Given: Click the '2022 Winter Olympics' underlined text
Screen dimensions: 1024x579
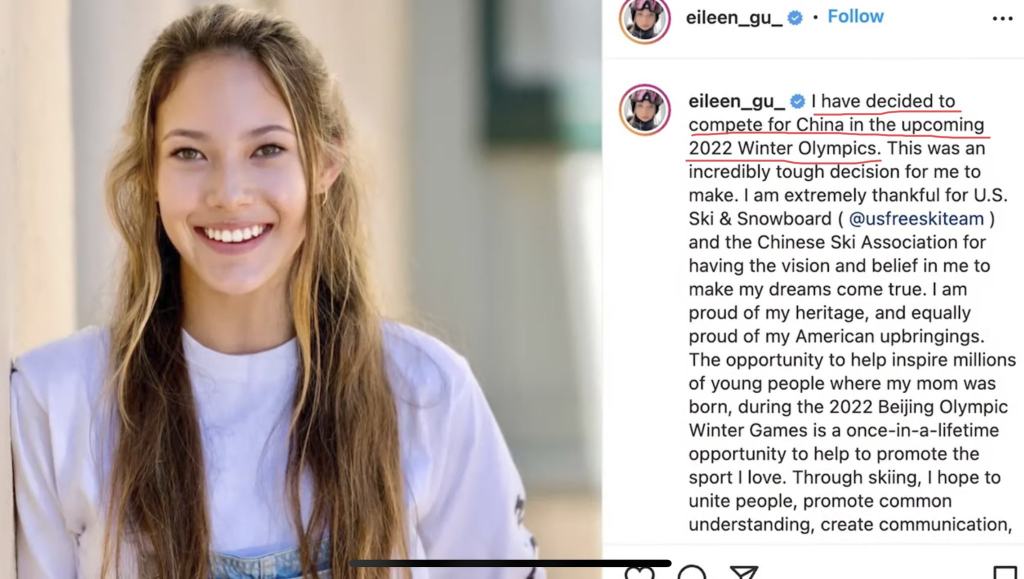Looking at the screenshot, I should [x=782, y=148].
